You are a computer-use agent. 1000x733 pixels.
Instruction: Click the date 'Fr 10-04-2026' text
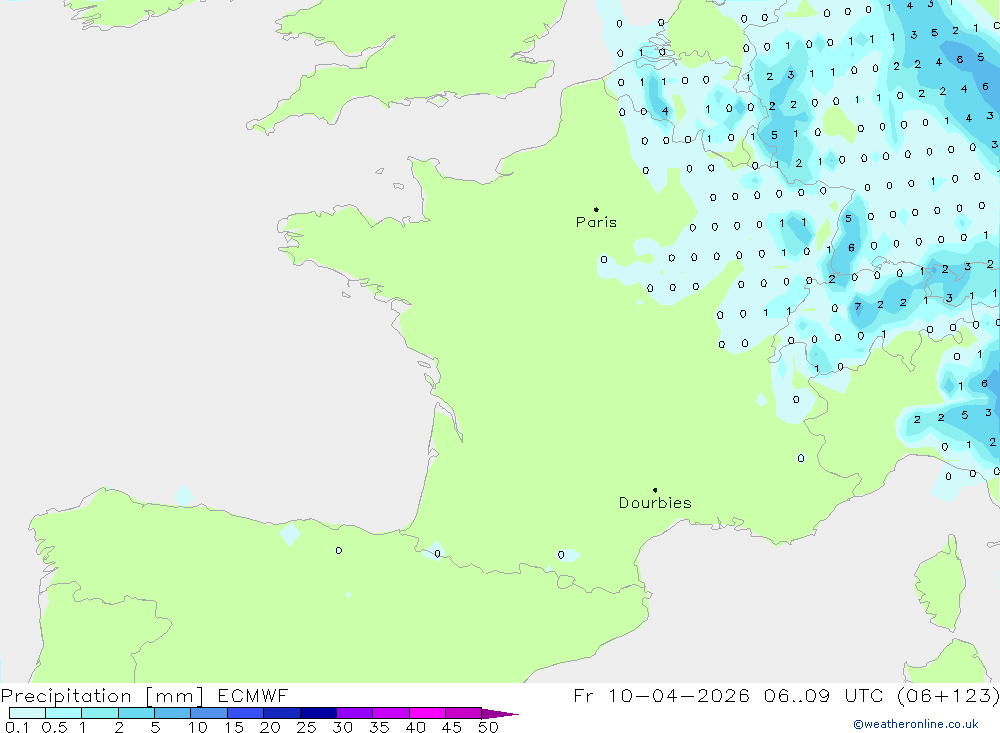pos(661,695)
